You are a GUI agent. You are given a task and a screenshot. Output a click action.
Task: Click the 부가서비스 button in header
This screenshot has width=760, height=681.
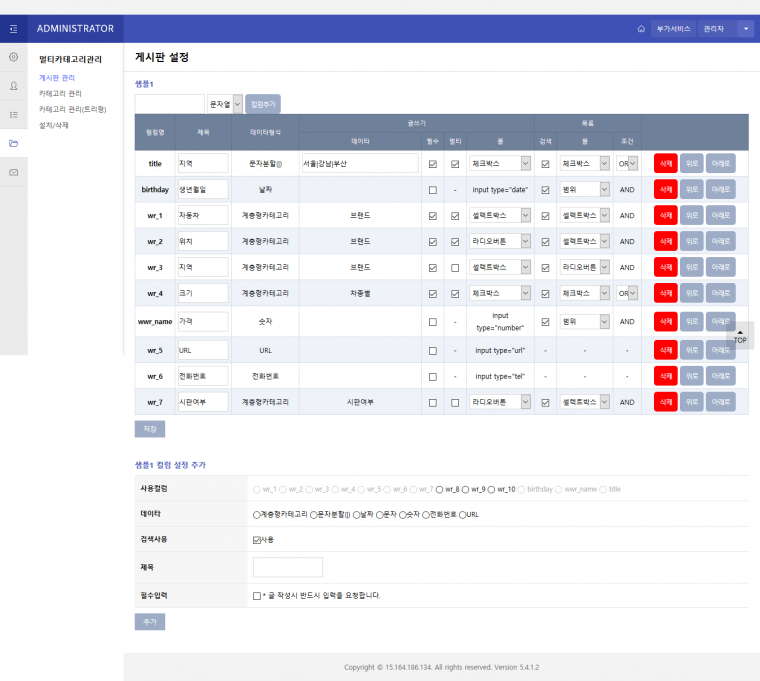click(x=673, y=29)
